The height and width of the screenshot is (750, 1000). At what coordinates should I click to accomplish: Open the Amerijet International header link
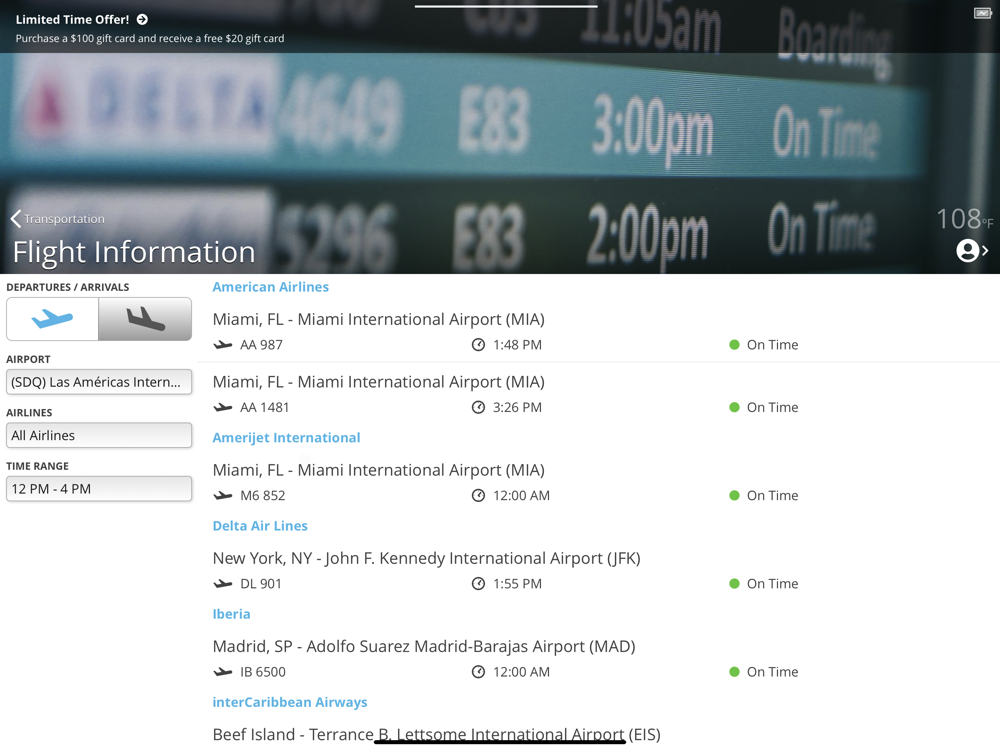click(x=286, y=438)
